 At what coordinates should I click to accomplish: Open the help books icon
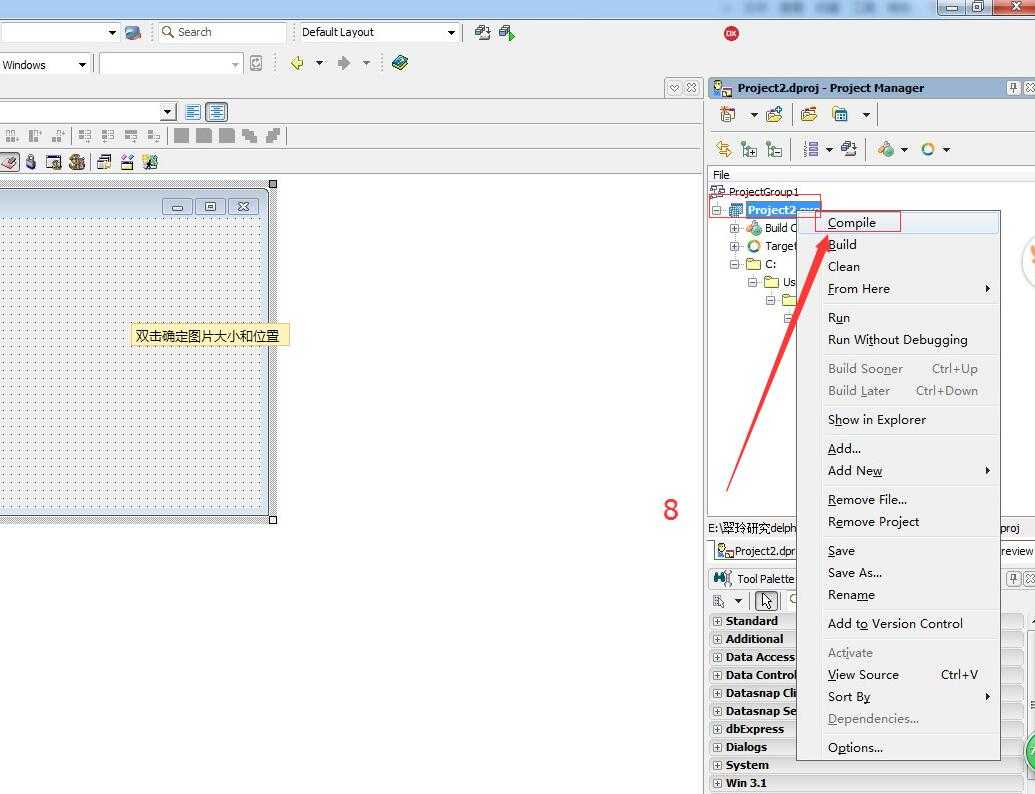(399, 63)
